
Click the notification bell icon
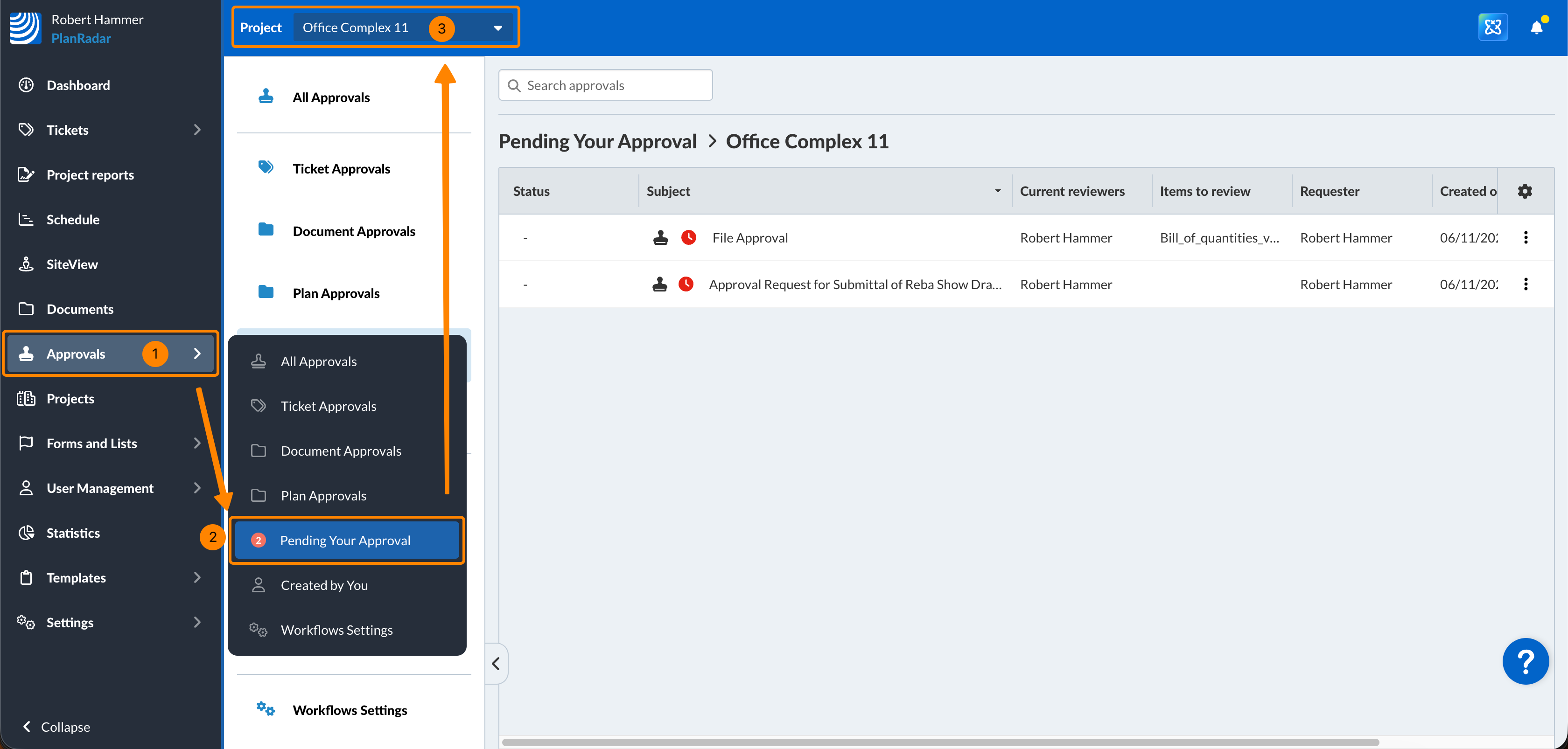pos(1536,28)
